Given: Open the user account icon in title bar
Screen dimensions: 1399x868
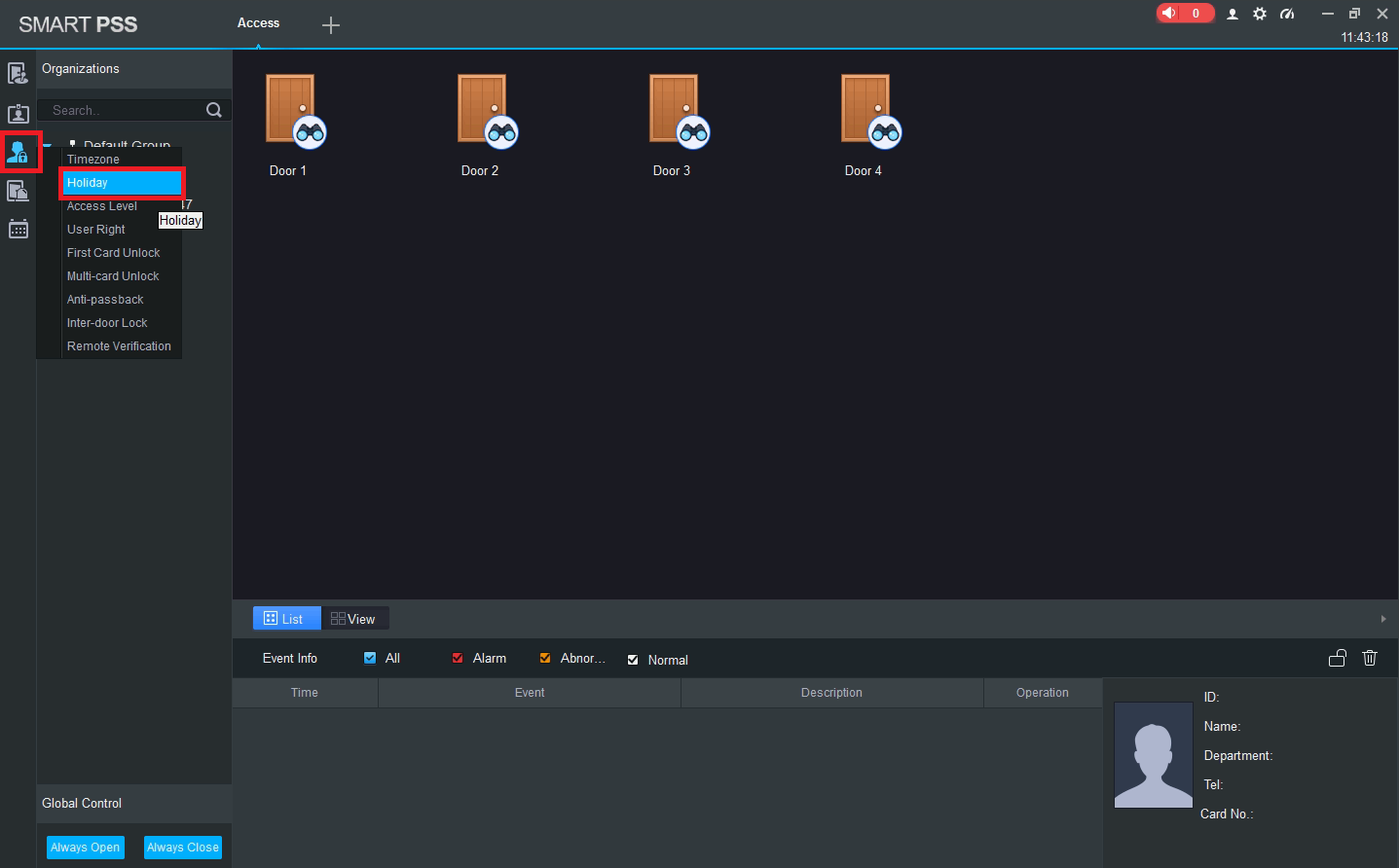Looking at the screenshot, I should (1233, 14).
